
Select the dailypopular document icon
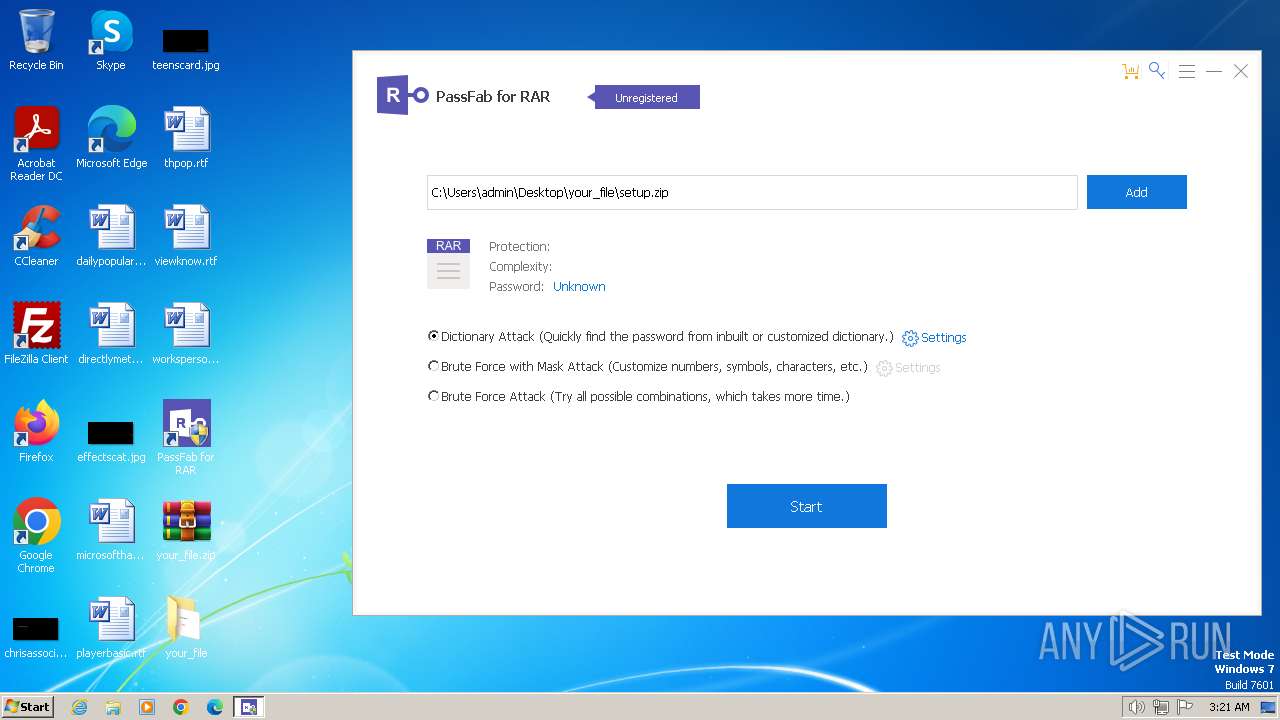[111, 236]
